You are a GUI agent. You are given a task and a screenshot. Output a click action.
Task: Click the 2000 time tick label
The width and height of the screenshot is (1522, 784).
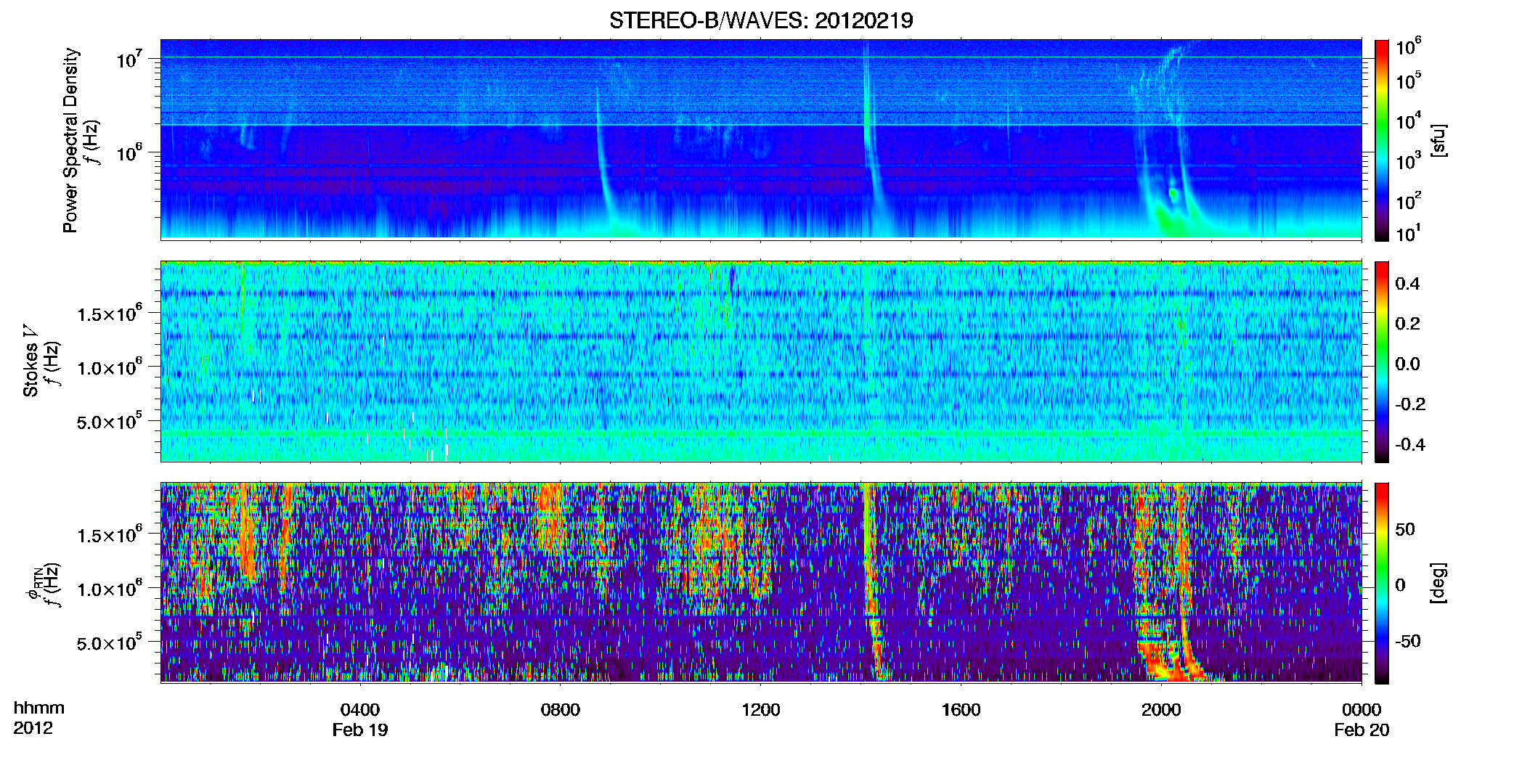[x=1161, y=710]
